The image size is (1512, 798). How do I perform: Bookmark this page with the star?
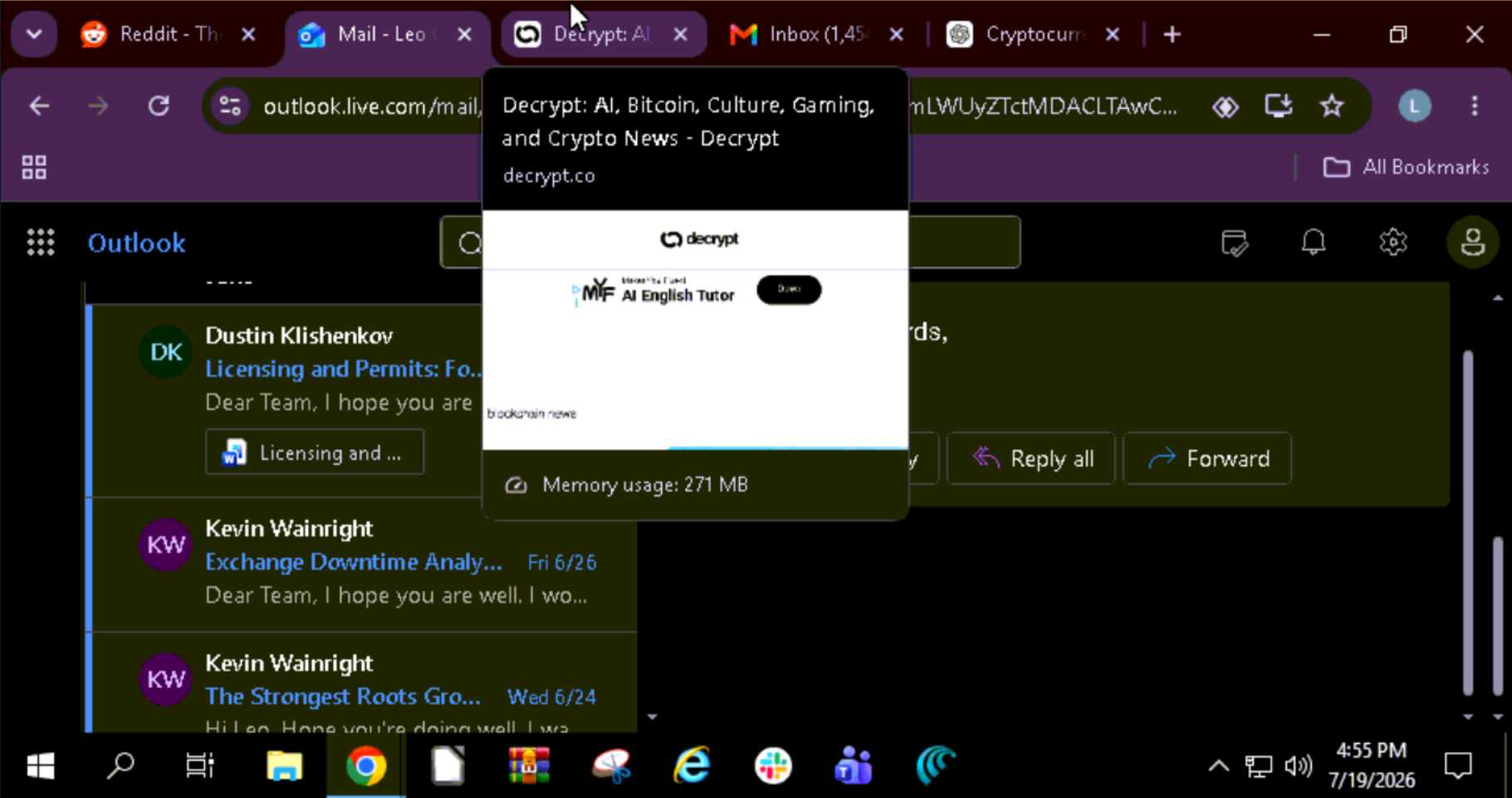click(1332, 106)
